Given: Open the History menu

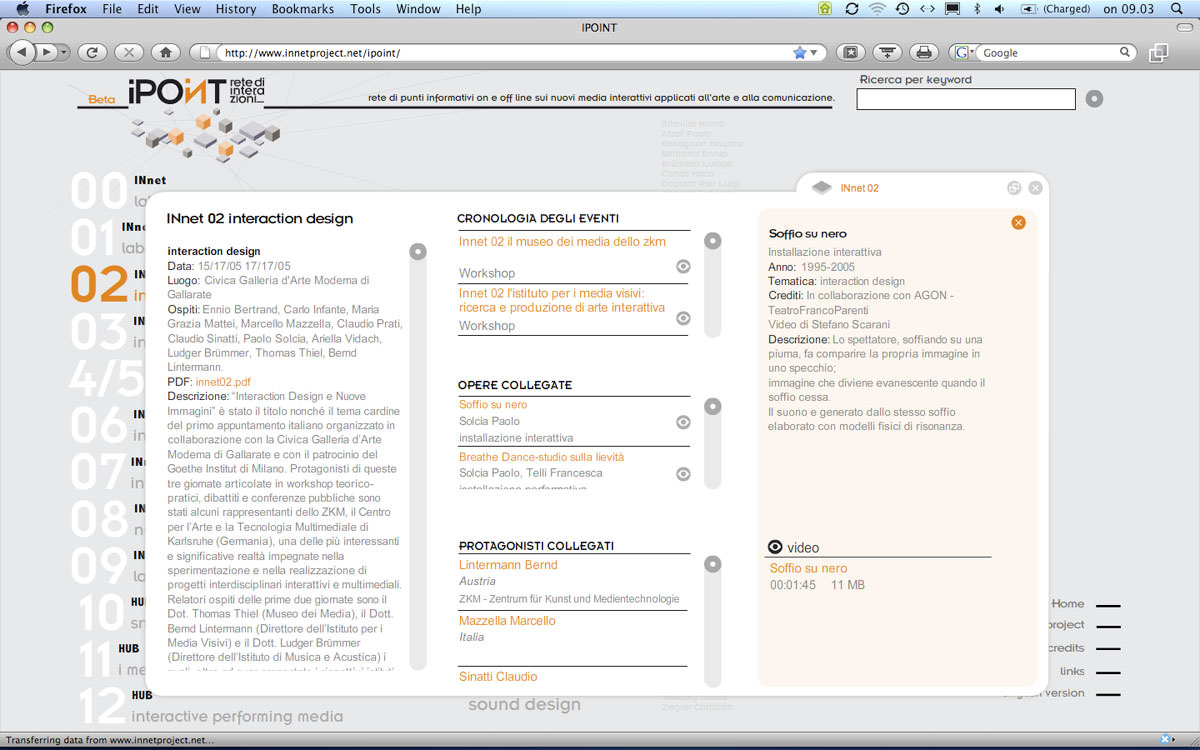Looking at the screenshot, I should pos(236,9).
